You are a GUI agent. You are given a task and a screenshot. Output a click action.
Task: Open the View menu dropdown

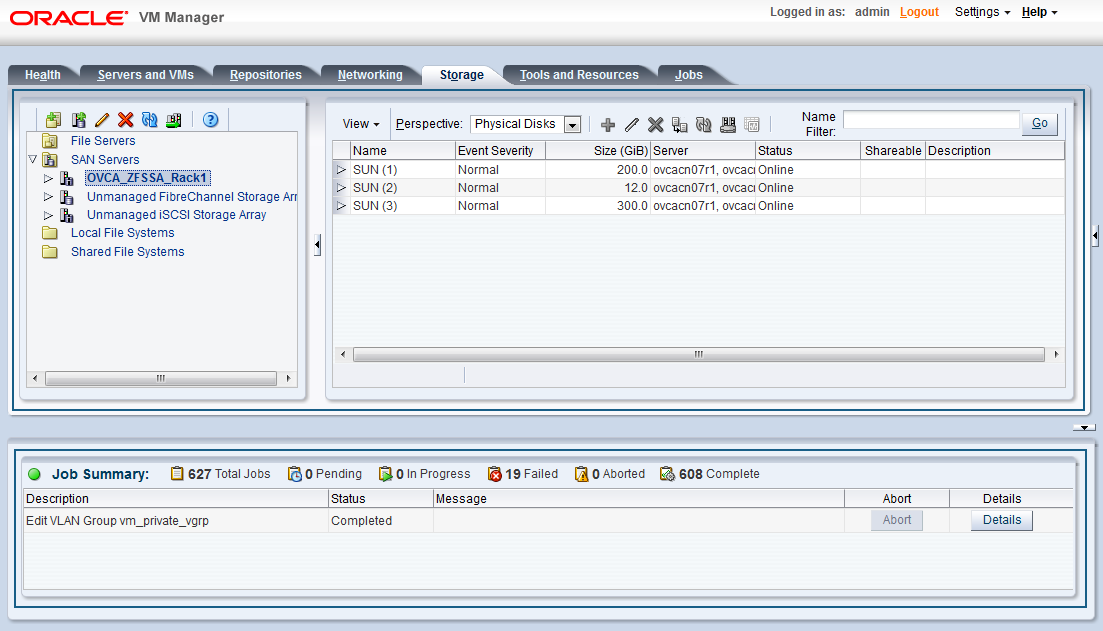pos(361,124)
